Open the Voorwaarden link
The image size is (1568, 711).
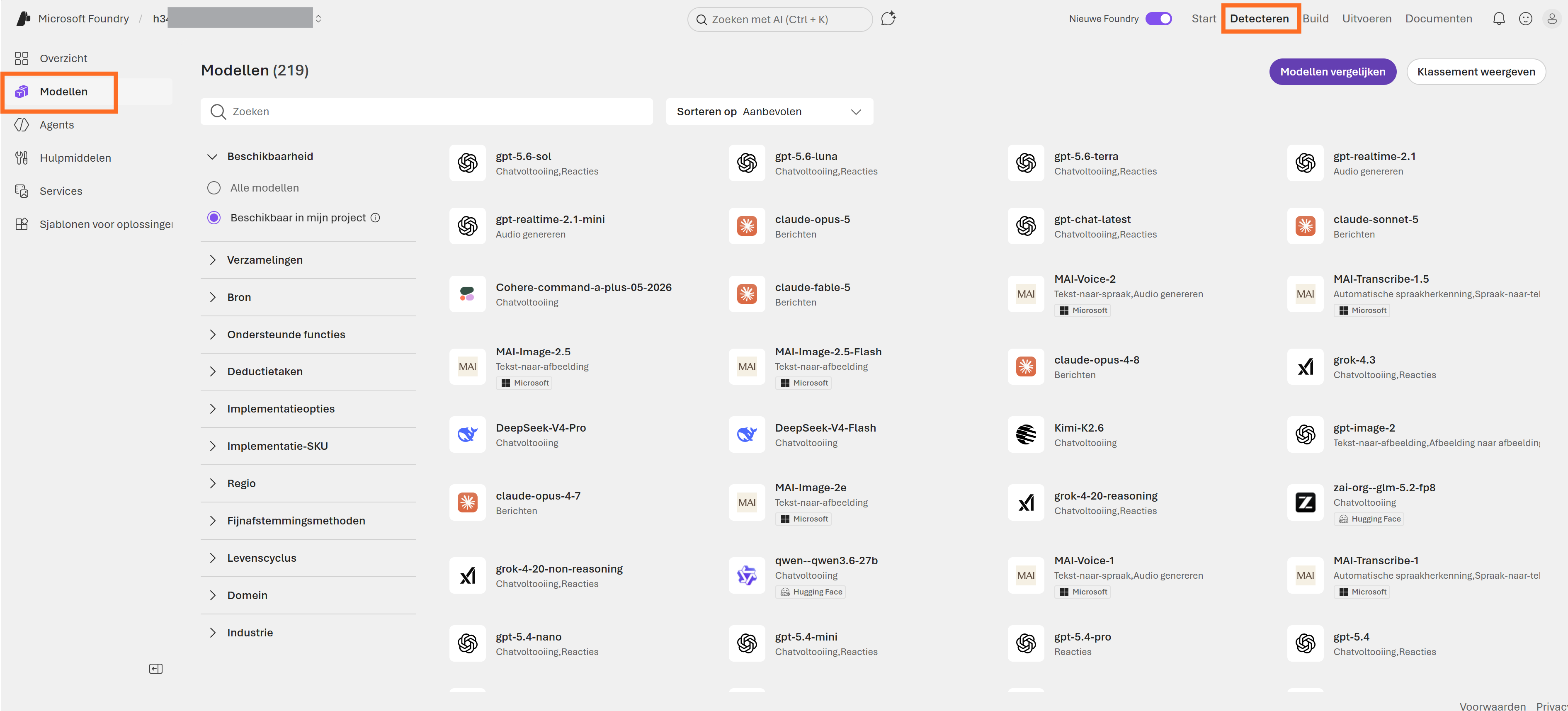[1493, 706]
